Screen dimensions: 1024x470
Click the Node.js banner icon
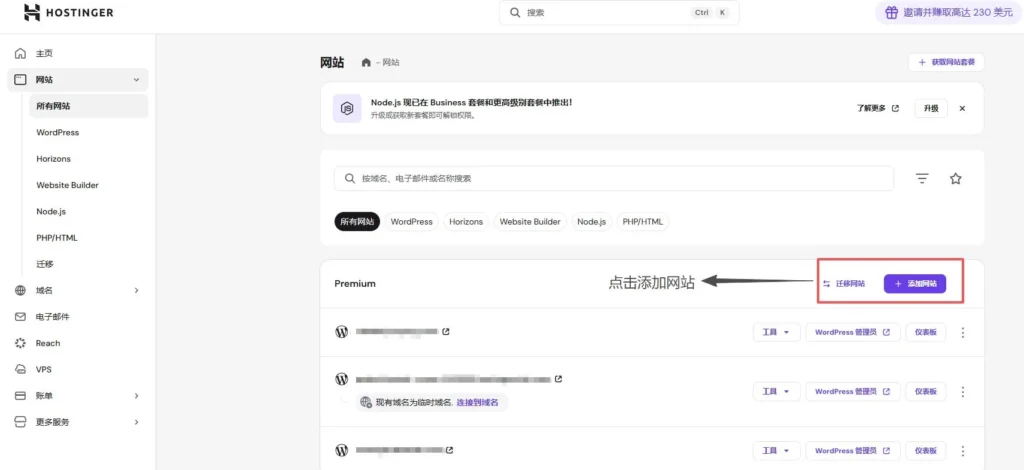[x=348, y=108]
